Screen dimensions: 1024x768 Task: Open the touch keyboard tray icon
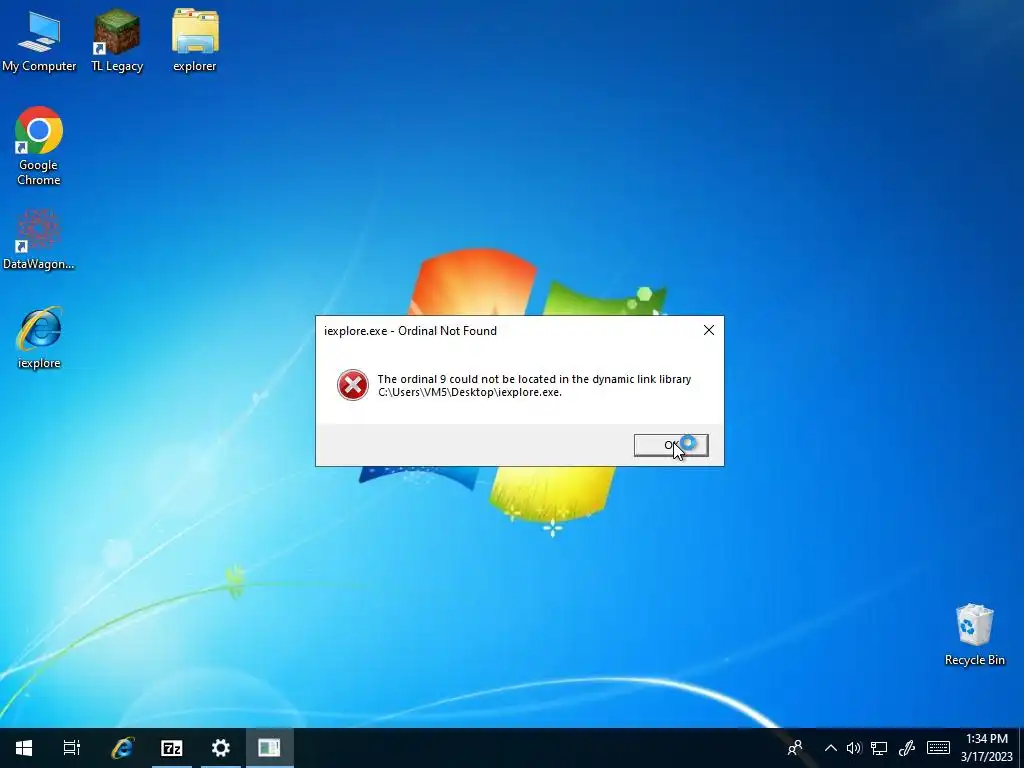938,748
